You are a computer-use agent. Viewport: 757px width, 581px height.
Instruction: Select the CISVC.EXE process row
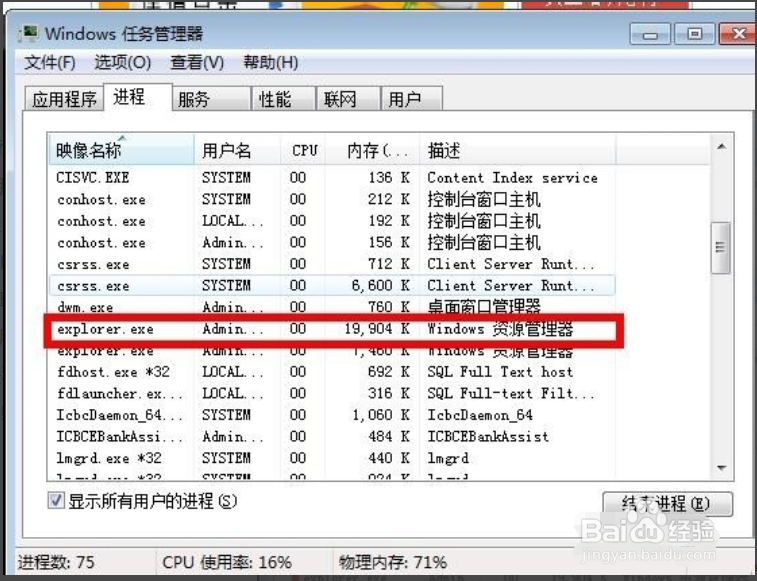pos(332,178)
